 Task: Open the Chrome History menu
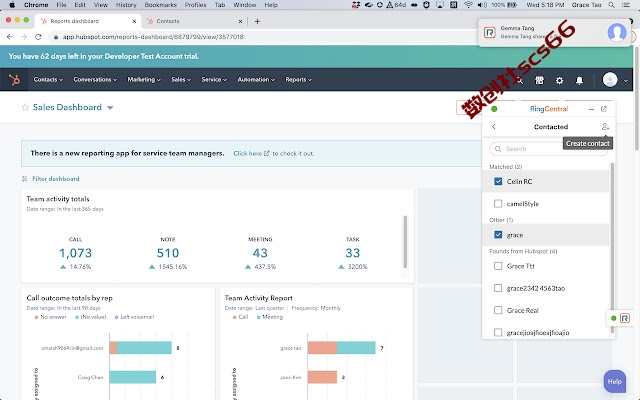pos(126,5)
